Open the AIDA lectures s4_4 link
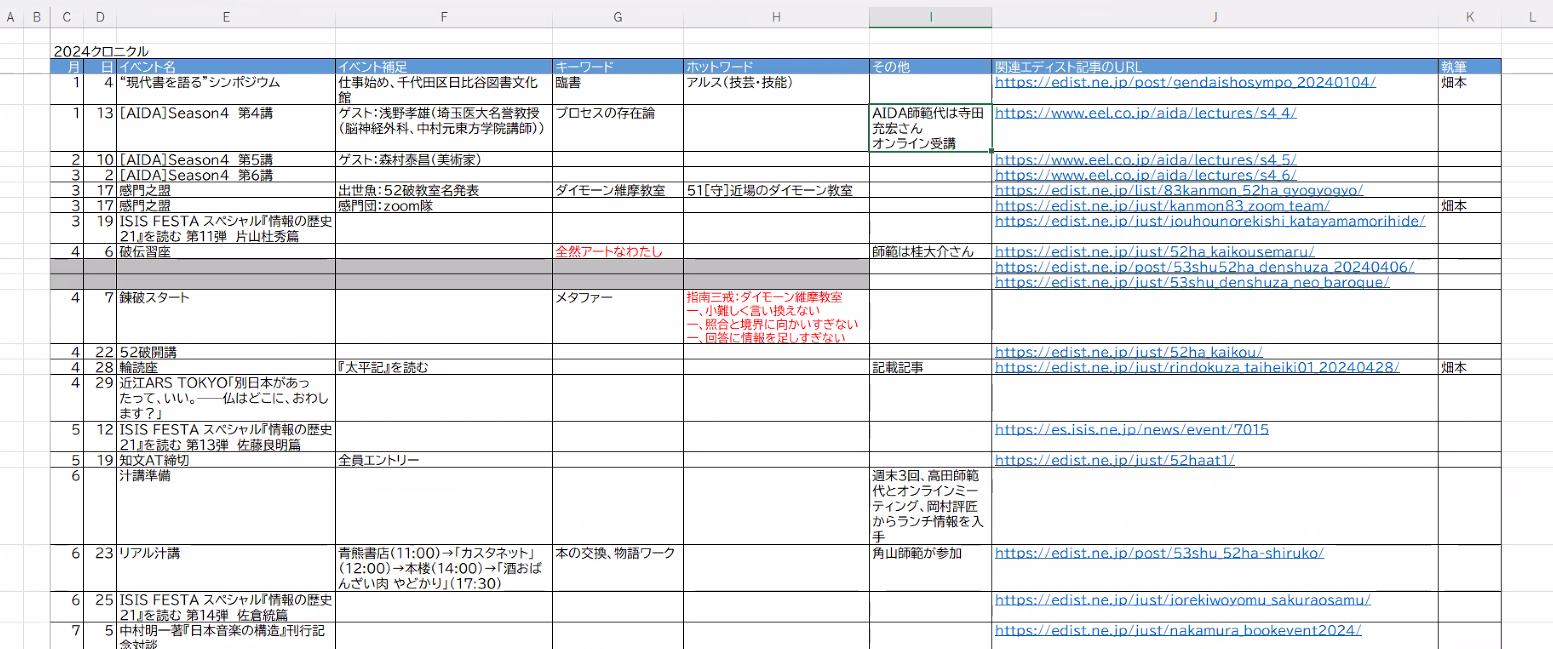This screenshot has height=649, width=1553. [x=1145, y=113]
